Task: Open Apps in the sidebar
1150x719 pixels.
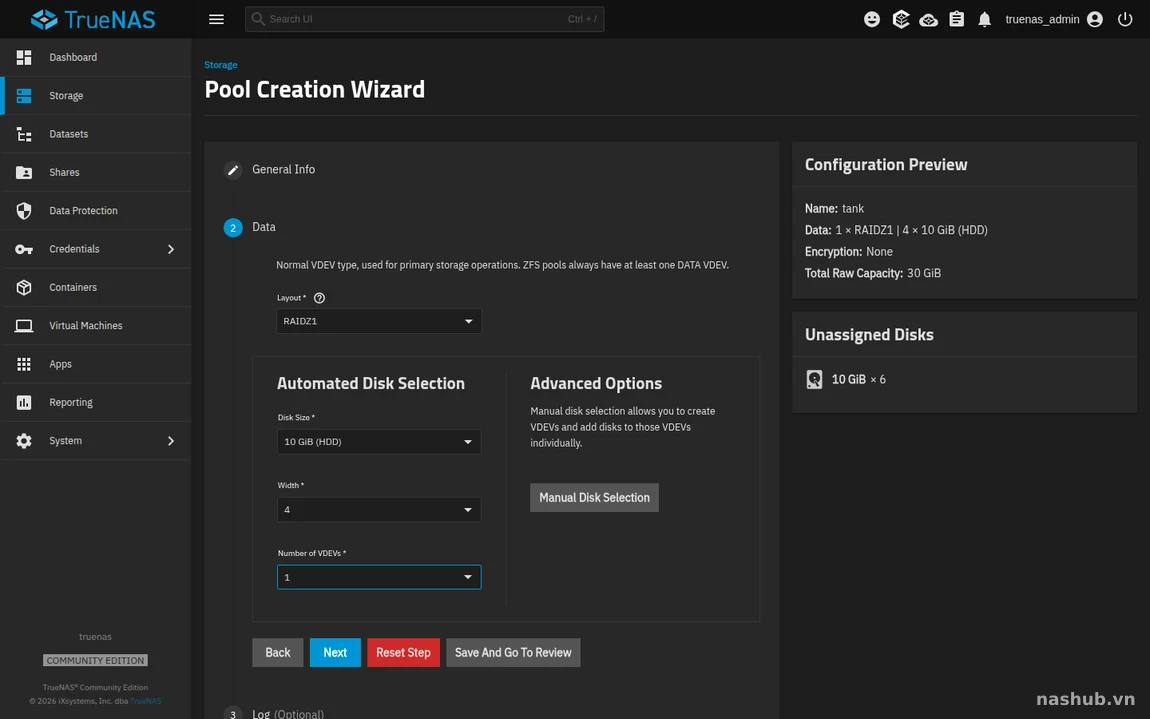Action: pyautogui.click(x=96, y=364)
